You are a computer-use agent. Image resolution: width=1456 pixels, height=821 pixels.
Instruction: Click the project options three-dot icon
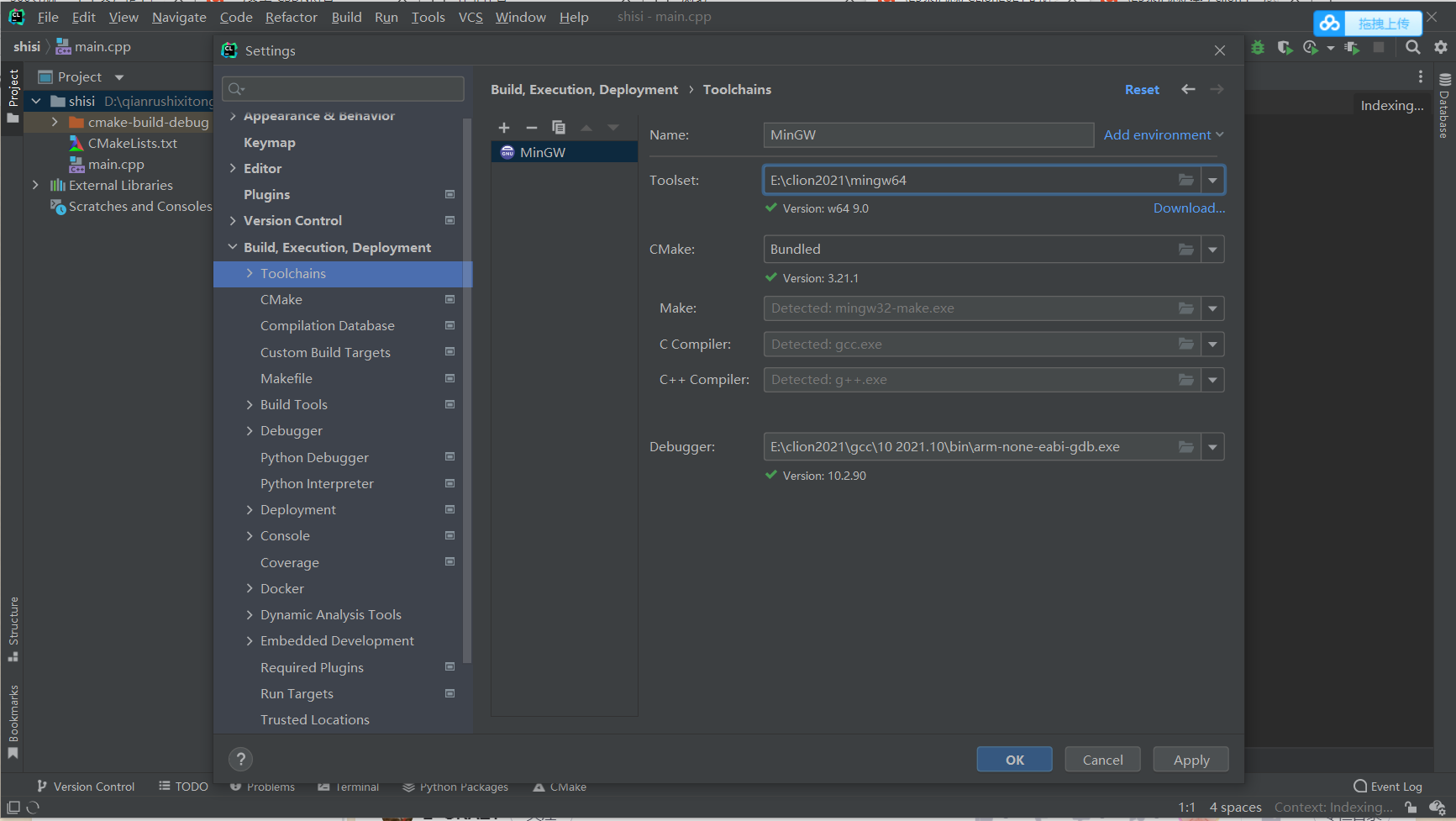[1421, 76]
